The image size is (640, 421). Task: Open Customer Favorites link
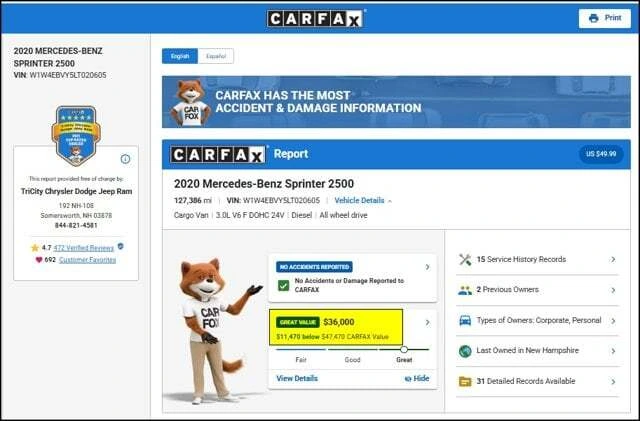pos(87,260)
